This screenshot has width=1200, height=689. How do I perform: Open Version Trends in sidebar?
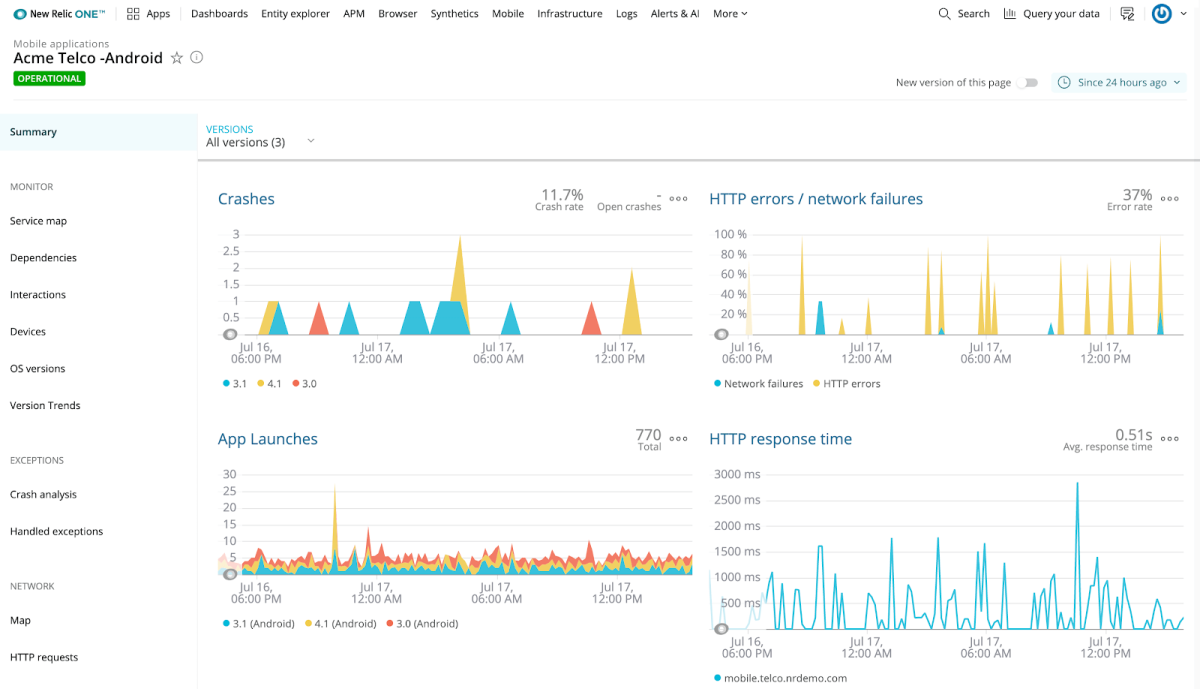(x=45, y=406)
